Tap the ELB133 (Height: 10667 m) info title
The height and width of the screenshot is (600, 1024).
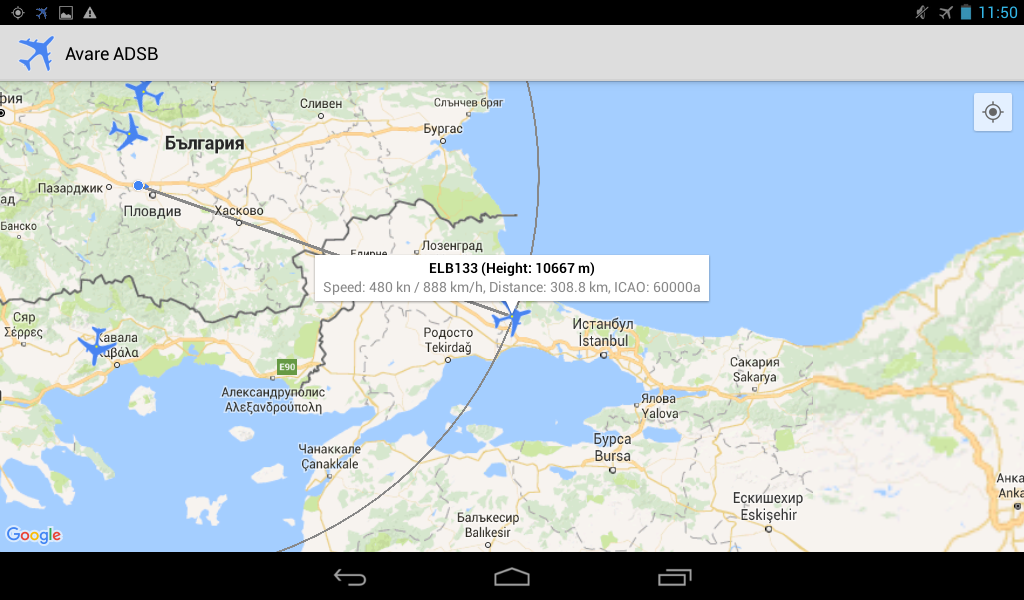point(511,268)
